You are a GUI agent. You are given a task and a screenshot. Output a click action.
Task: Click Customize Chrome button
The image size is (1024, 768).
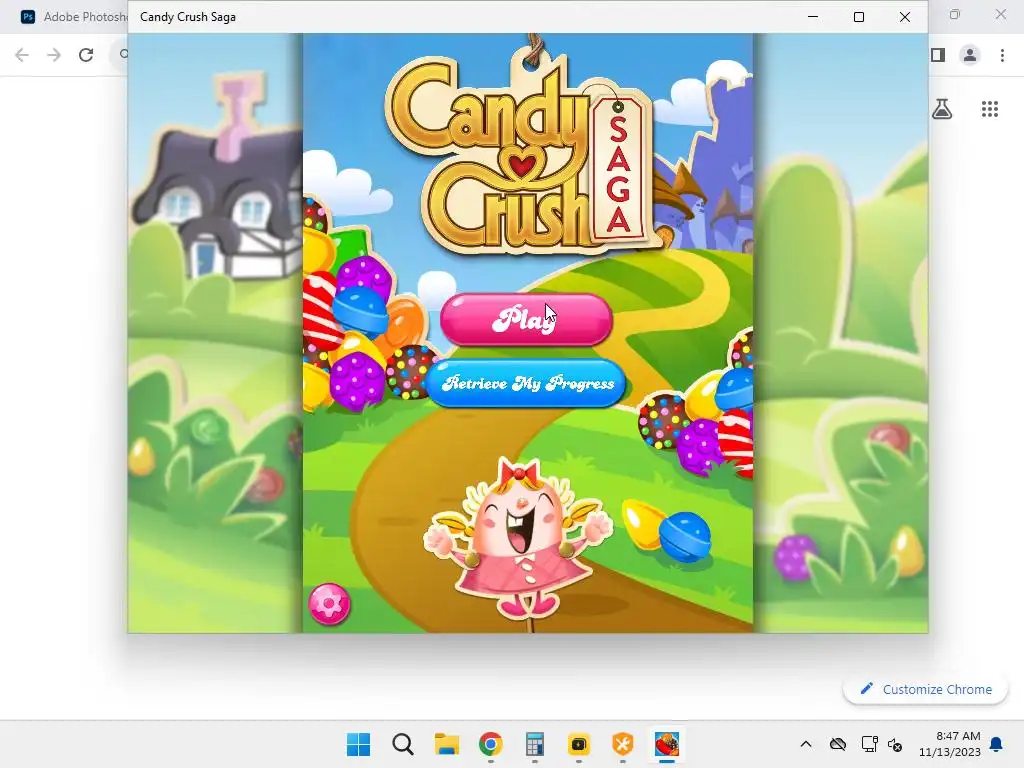tap(925, 689)
